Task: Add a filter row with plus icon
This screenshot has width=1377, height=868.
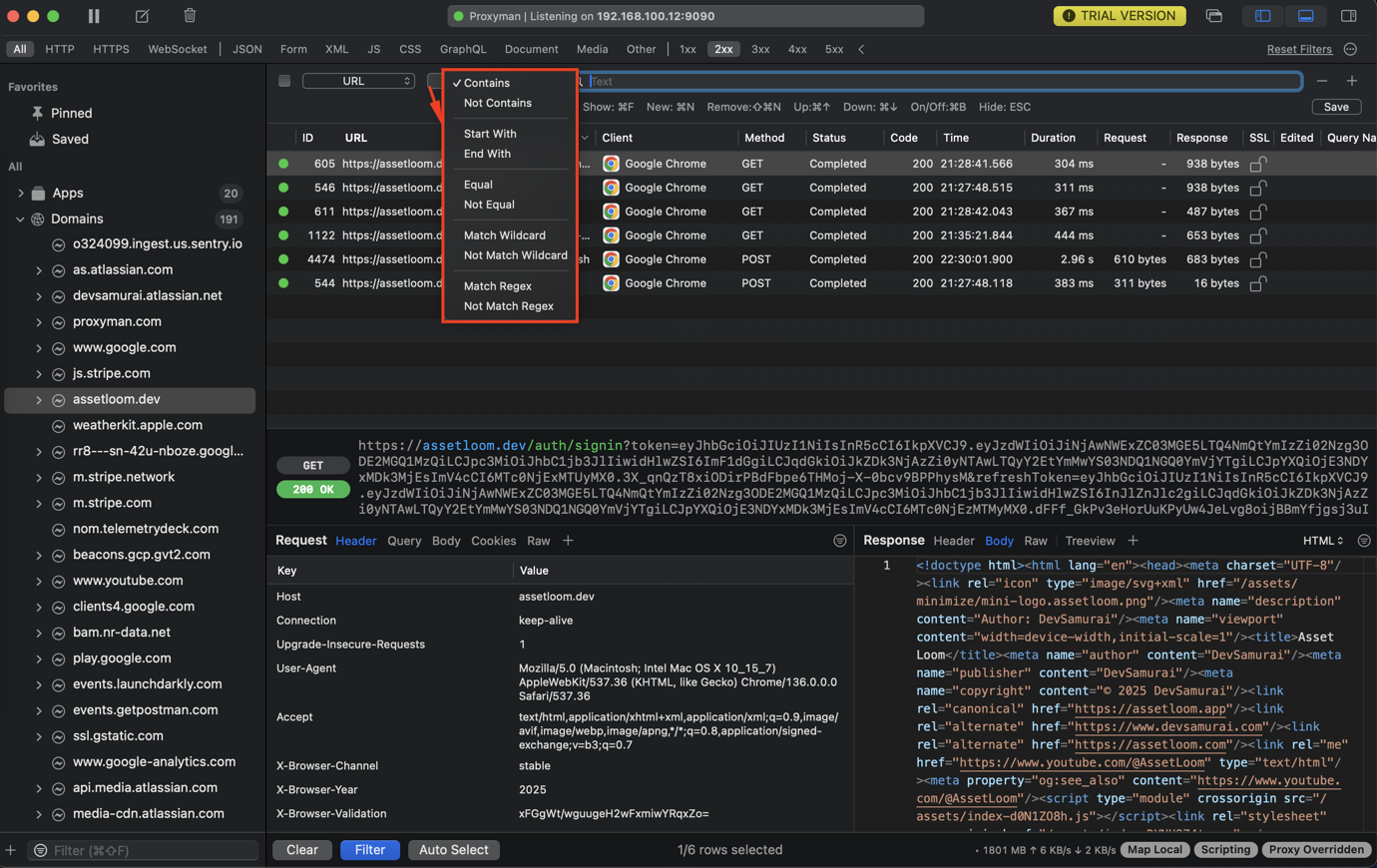Action: (x=1352, y=81)
